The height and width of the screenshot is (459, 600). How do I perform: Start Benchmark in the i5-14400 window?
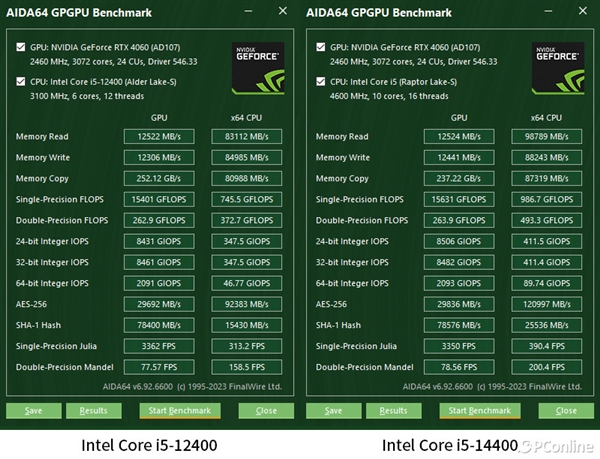tap(480, 411)
